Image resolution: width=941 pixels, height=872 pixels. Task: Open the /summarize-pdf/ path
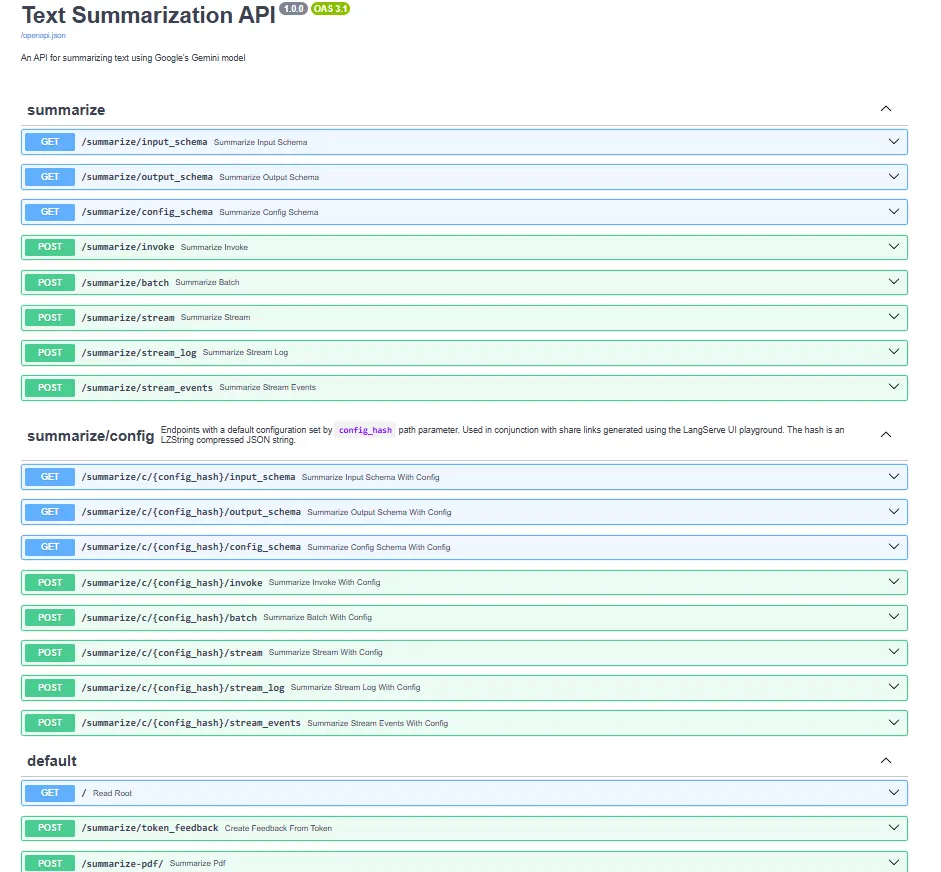pos(122,864)
